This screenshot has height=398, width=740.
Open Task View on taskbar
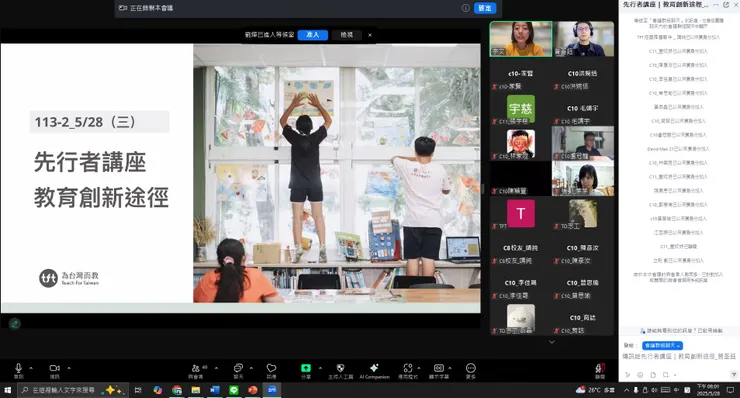pyautogui.click(x=138, y=390)
